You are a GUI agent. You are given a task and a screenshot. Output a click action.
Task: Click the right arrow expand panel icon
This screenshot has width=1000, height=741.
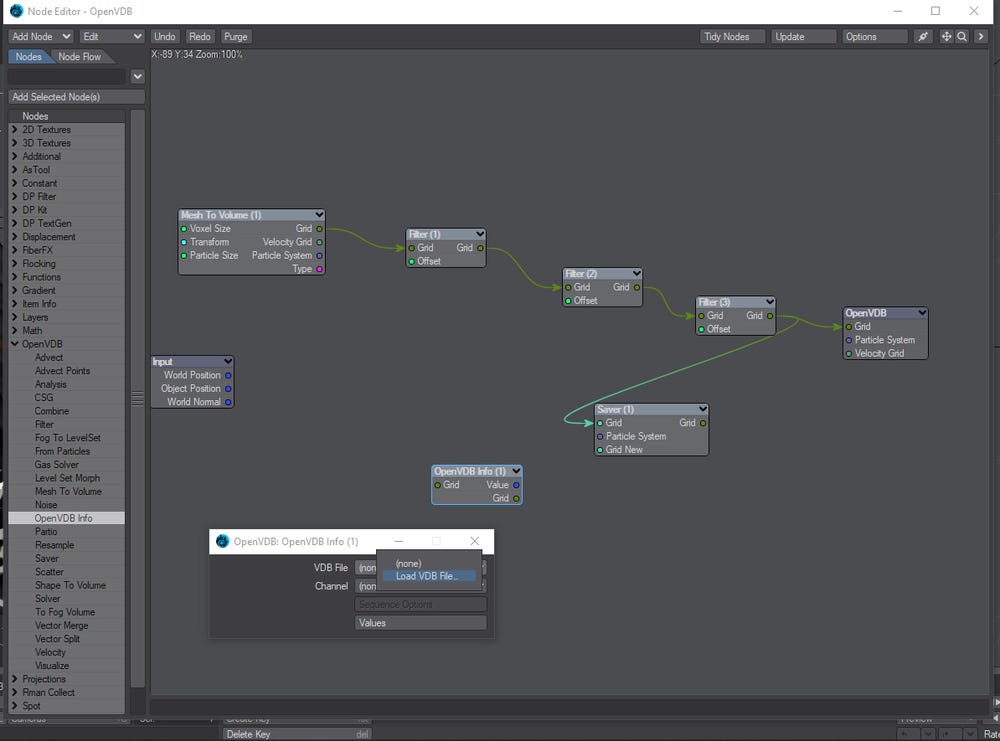point(981,36)
